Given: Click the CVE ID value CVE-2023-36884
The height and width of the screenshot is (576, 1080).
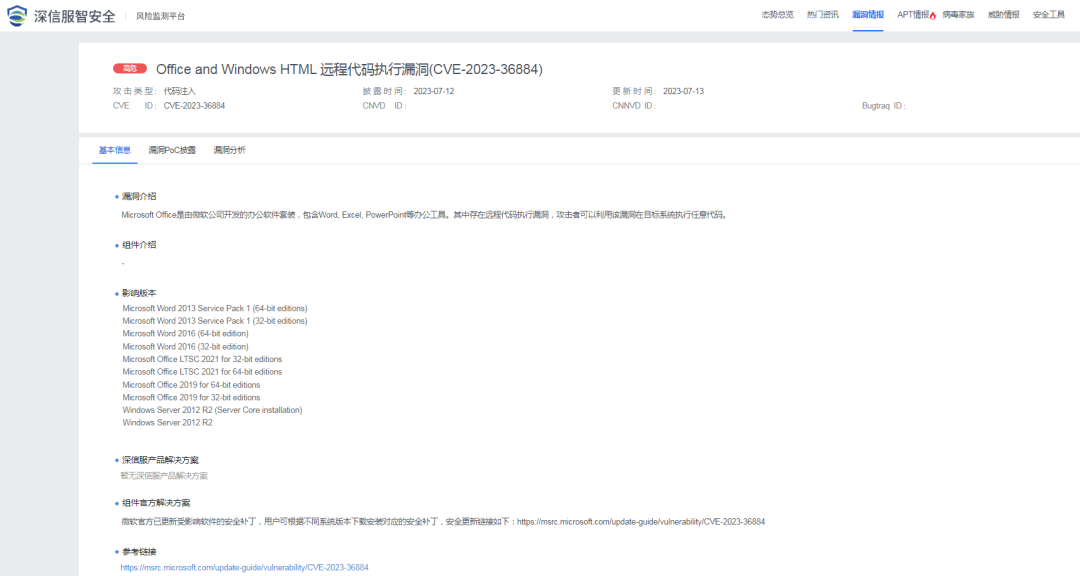Looking at the screenshot, I should (x=194, y=106).
